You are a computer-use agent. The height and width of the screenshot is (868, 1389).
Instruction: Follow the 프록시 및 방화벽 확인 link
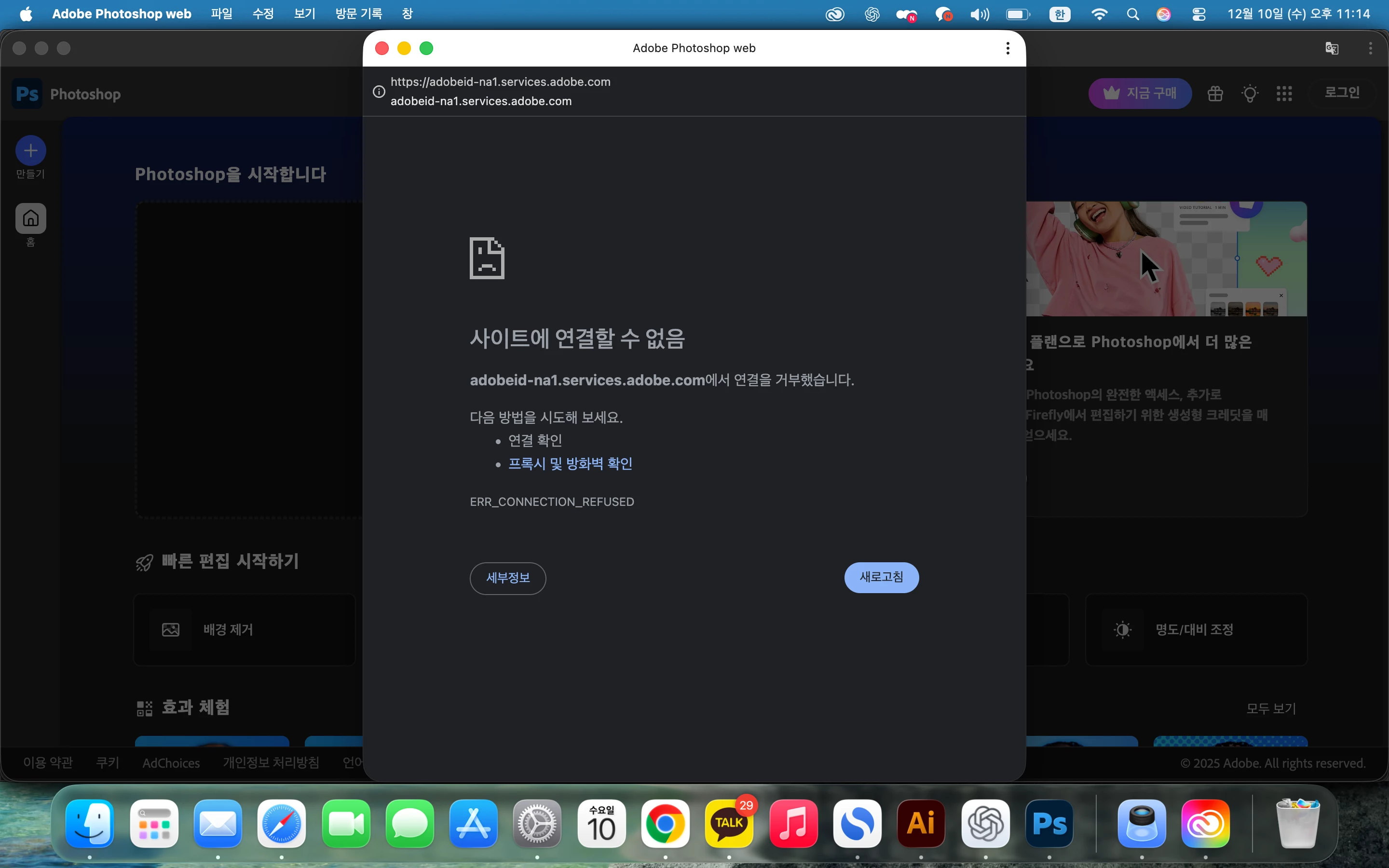[x=570, y=463]
